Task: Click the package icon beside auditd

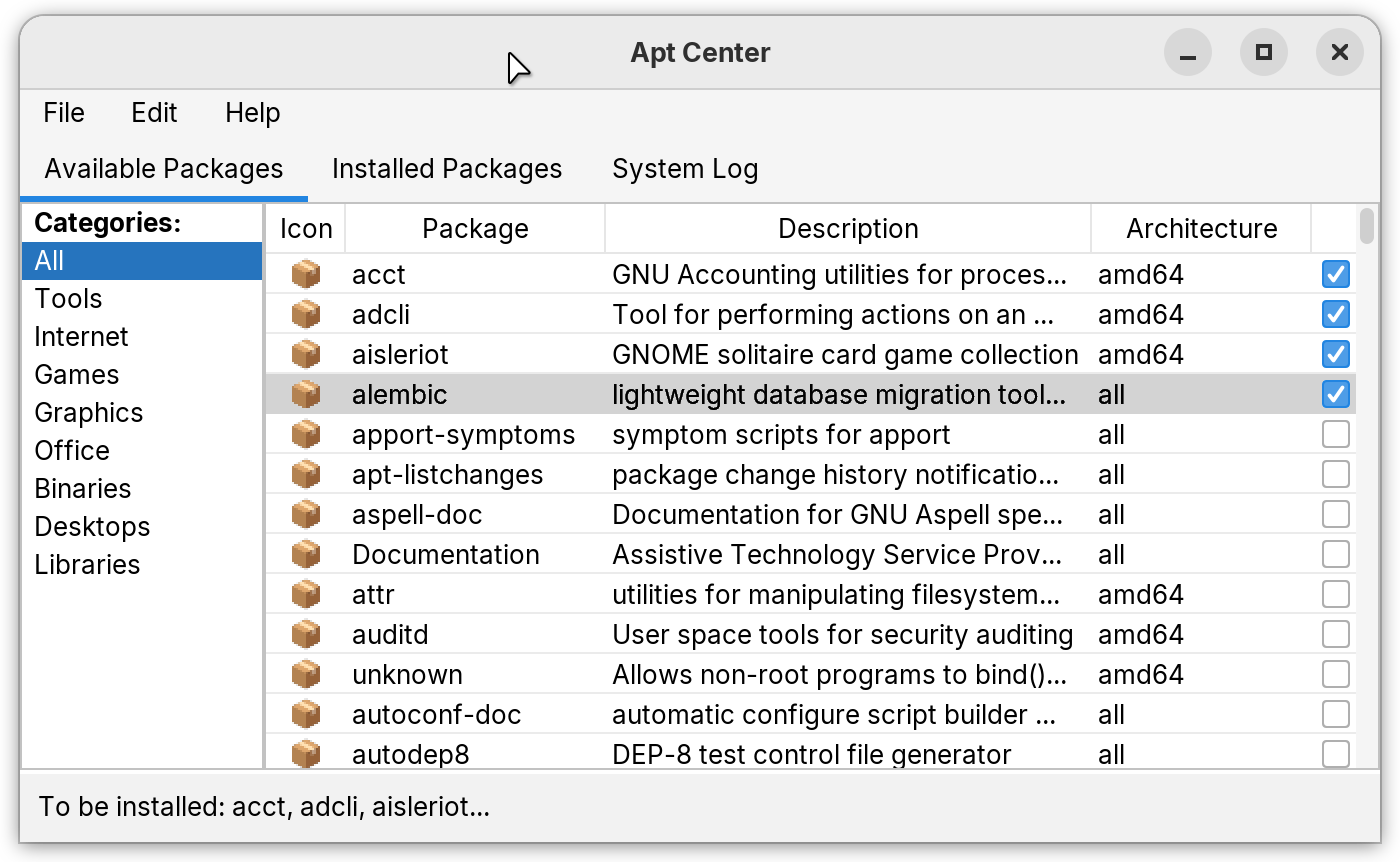Action: click(306, 633)
